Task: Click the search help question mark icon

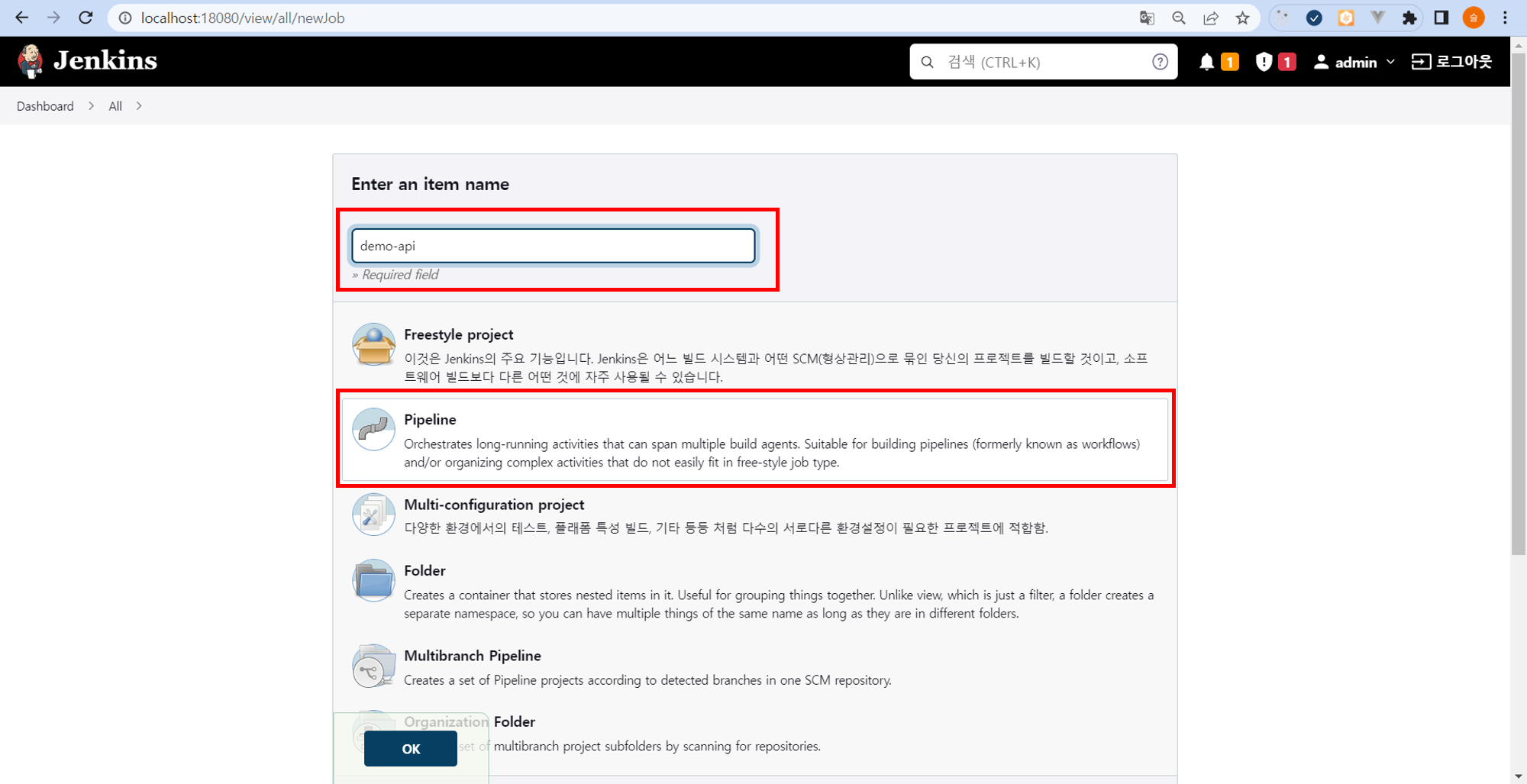Action: [x=1160, y=62]
